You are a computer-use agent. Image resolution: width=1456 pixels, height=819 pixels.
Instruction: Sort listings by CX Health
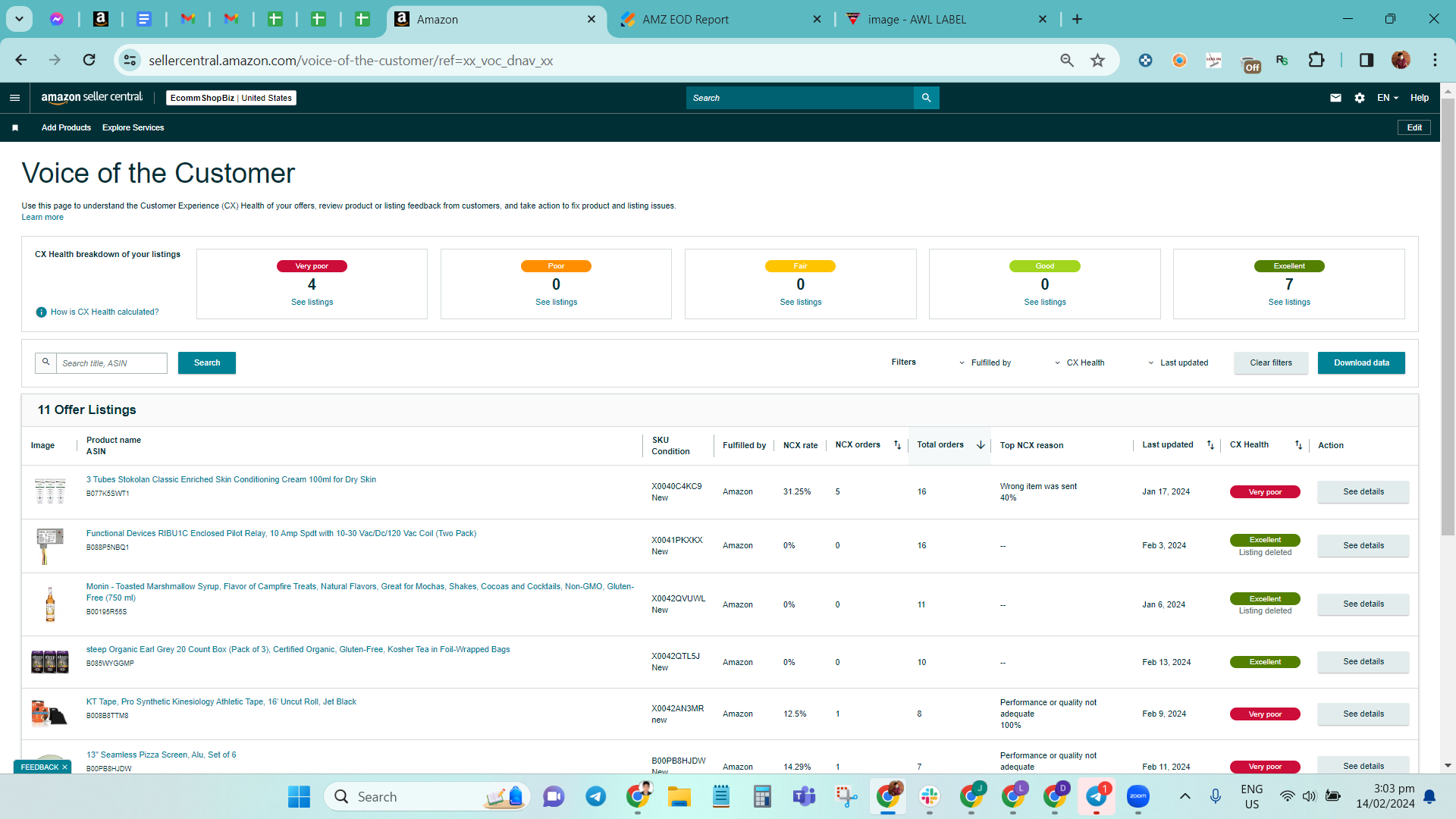pyautogui.click(x=1298, y=445)
